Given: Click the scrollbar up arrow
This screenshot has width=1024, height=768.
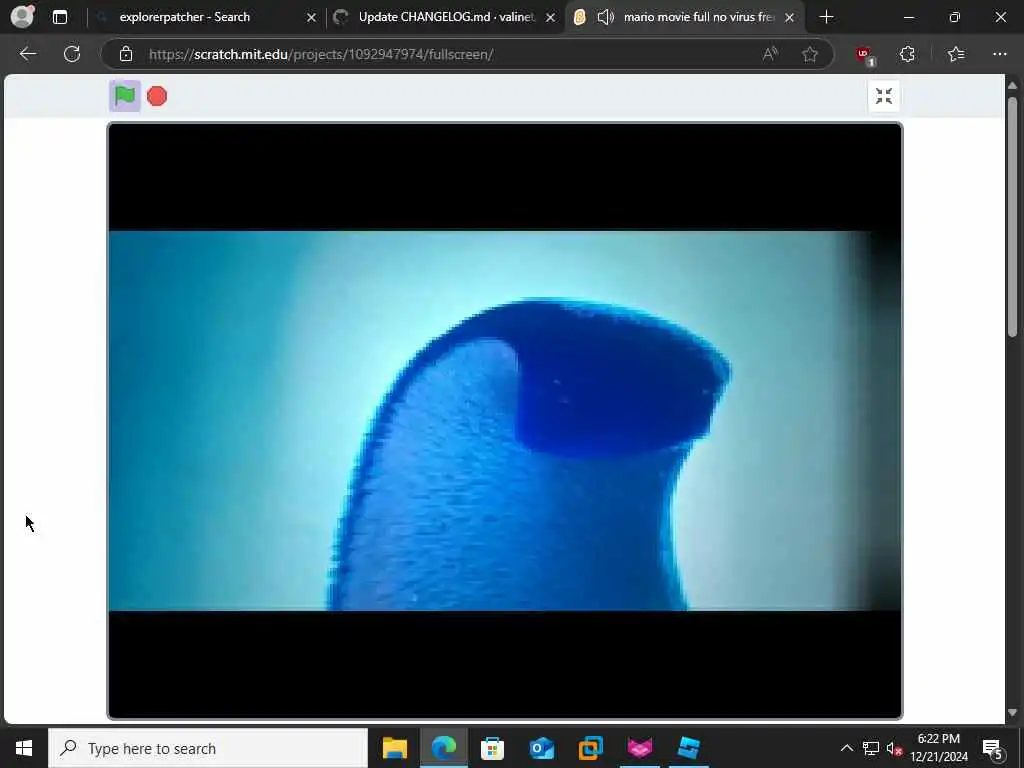Looking at the screenshot, I should pos(1012,86).
